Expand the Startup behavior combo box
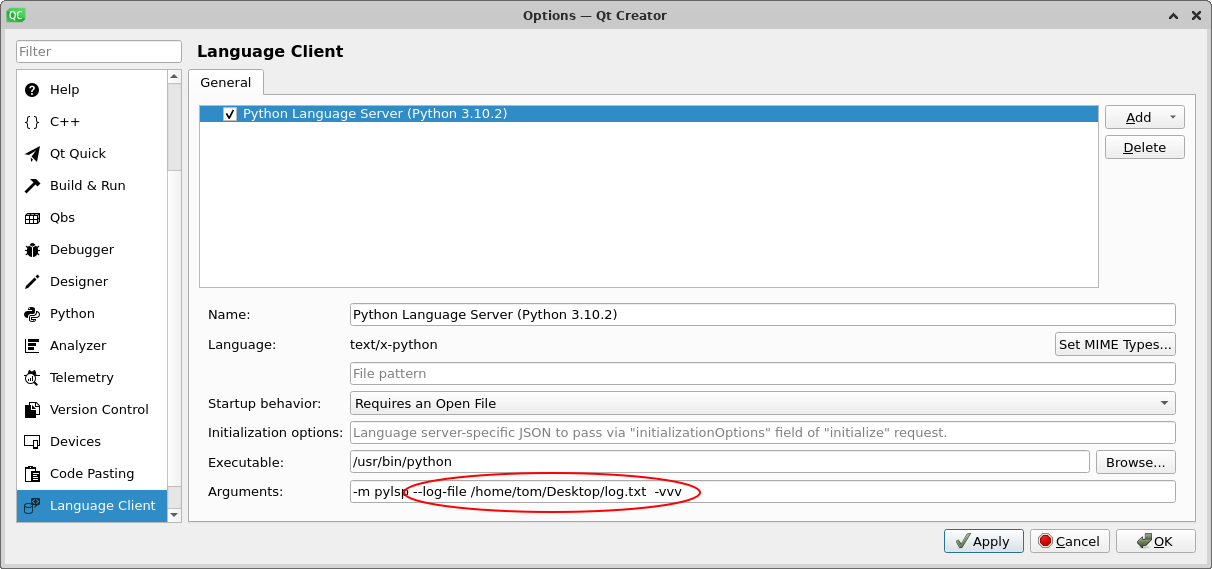Viewport: 1212px width, 569px height. (763, 403)
